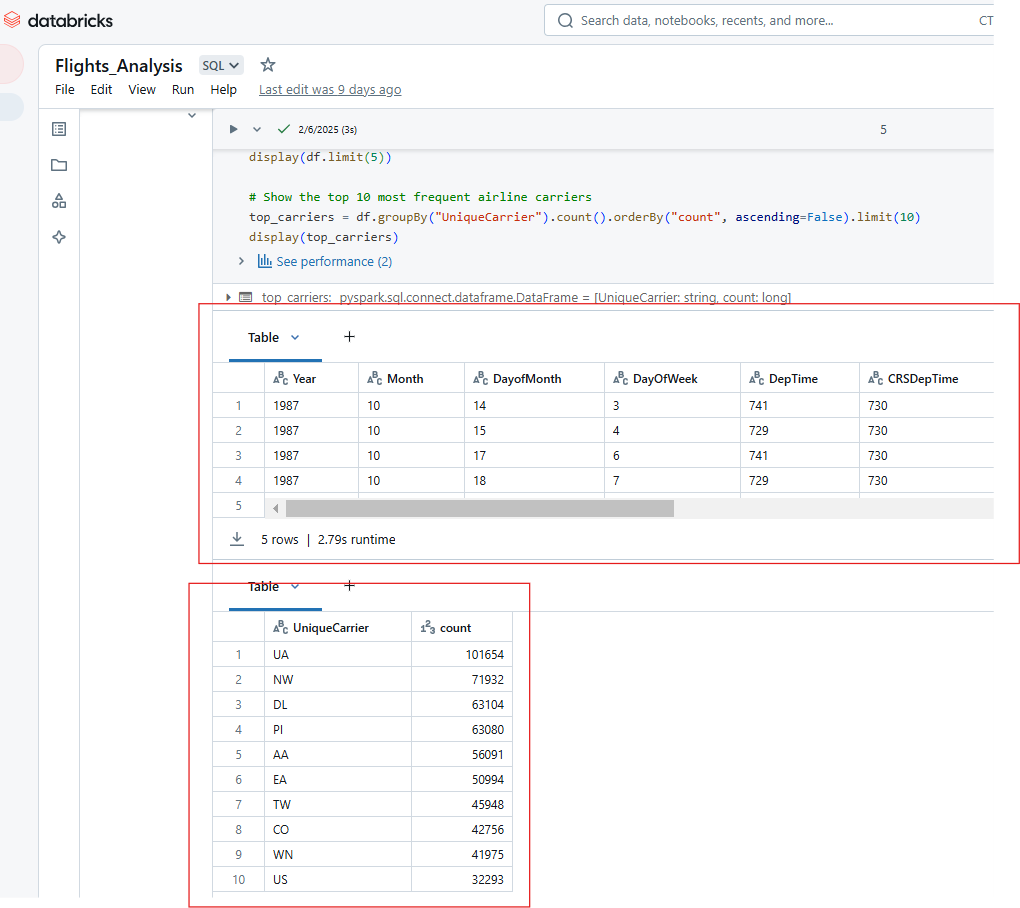This screenshot has width=1020, height=908.
Task: Open the Run menu
Action: point(183,90)
